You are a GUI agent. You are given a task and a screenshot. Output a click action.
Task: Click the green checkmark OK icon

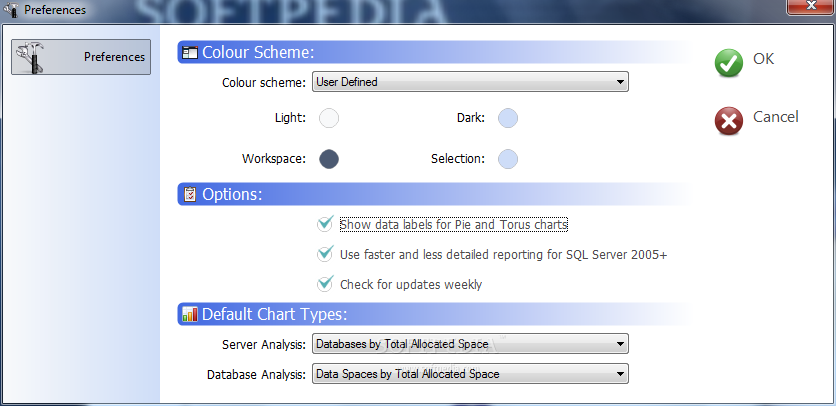728,63
